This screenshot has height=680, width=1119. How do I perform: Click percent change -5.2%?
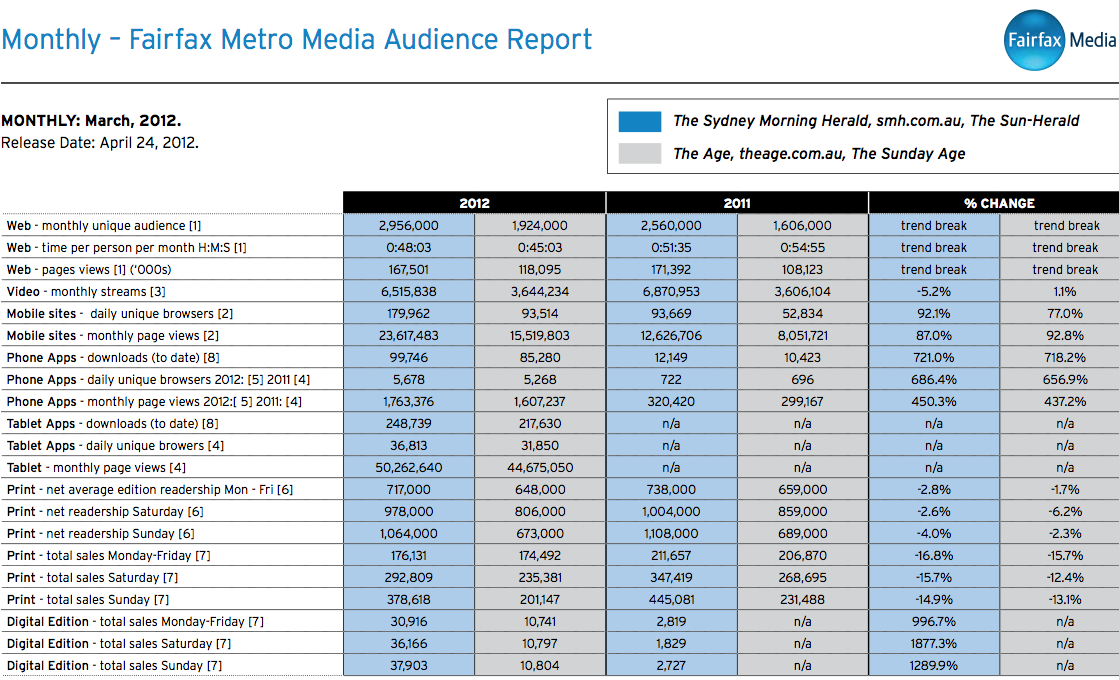(x=933, y=292)
